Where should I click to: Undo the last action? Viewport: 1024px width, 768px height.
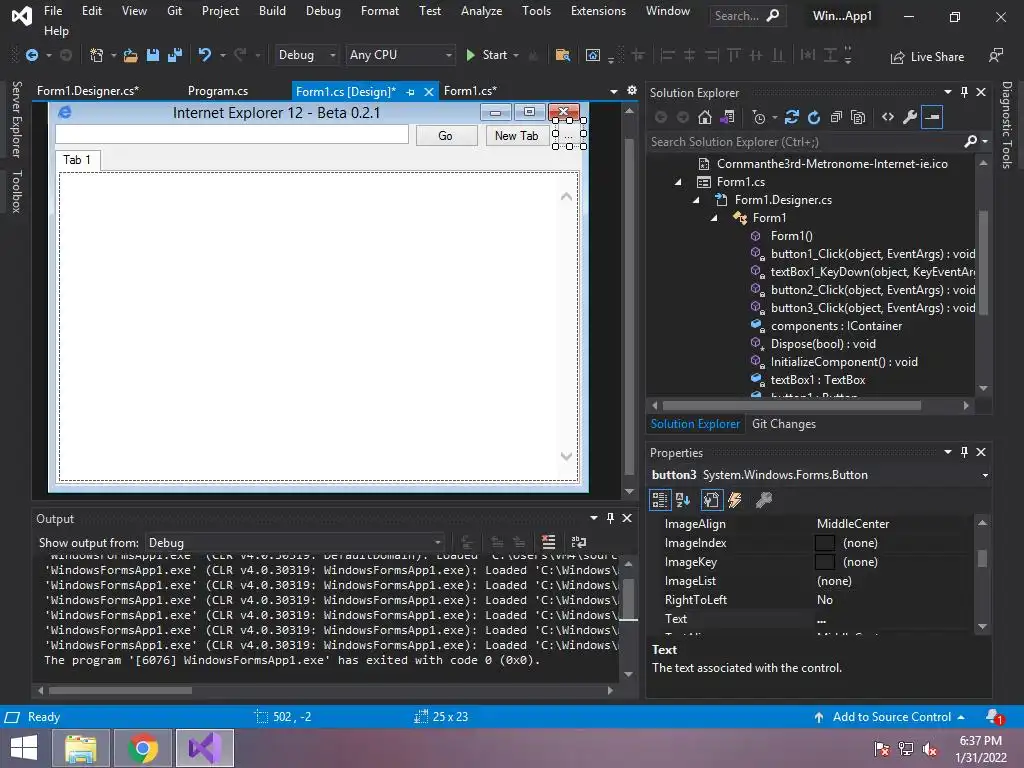[x=205, y=56]
